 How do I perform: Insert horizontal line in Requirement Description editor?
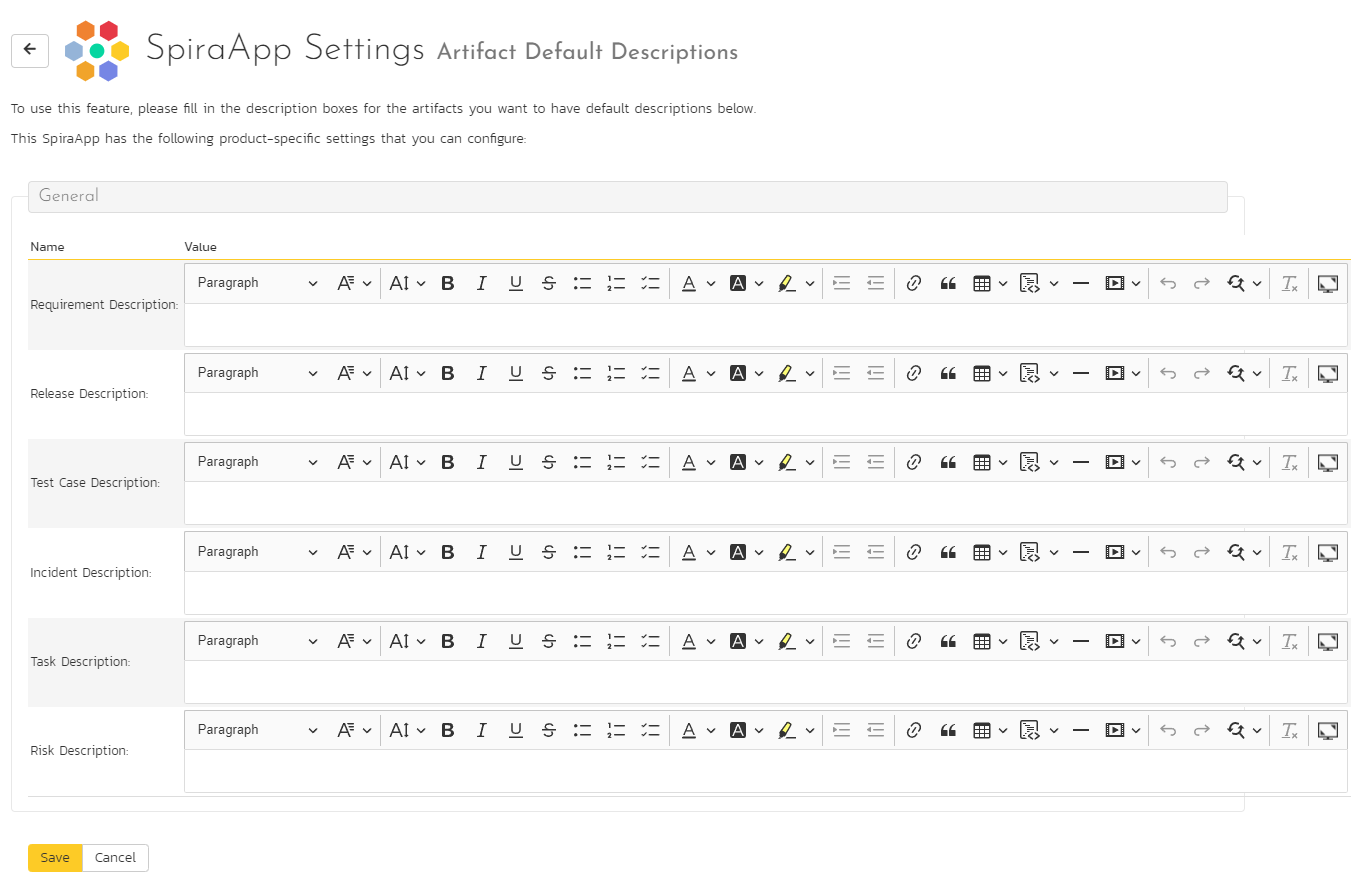tap(1080, 283)
